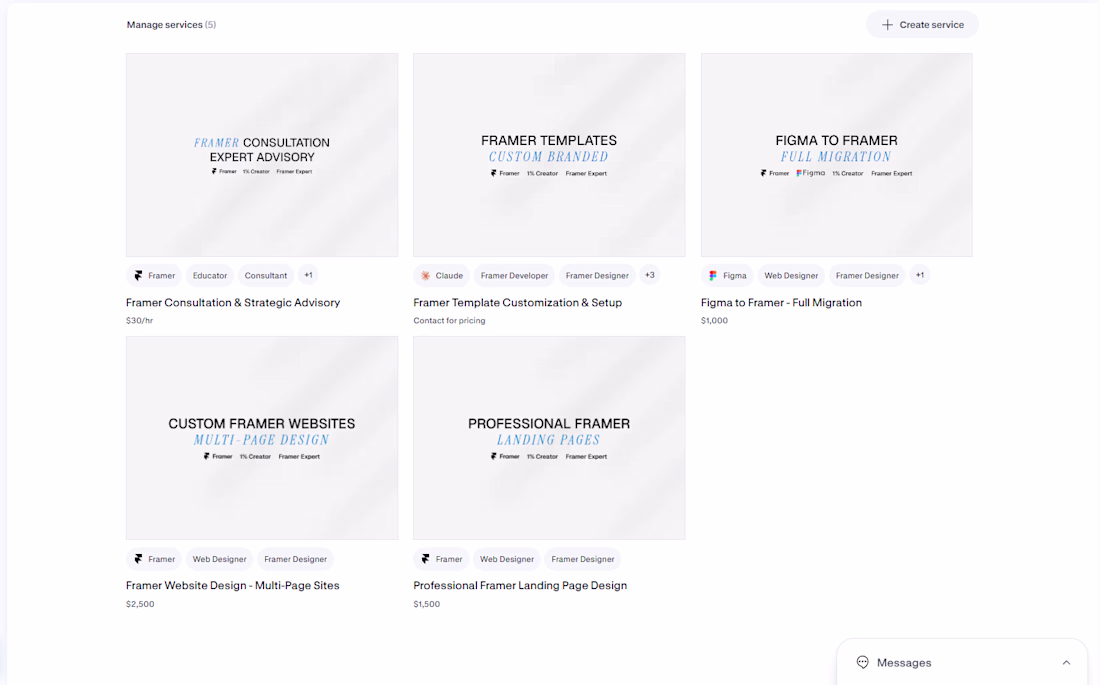Screen dimensions: 1100x685
Task: Click the $1,500 price text
Action: click(x=427, y=604)
